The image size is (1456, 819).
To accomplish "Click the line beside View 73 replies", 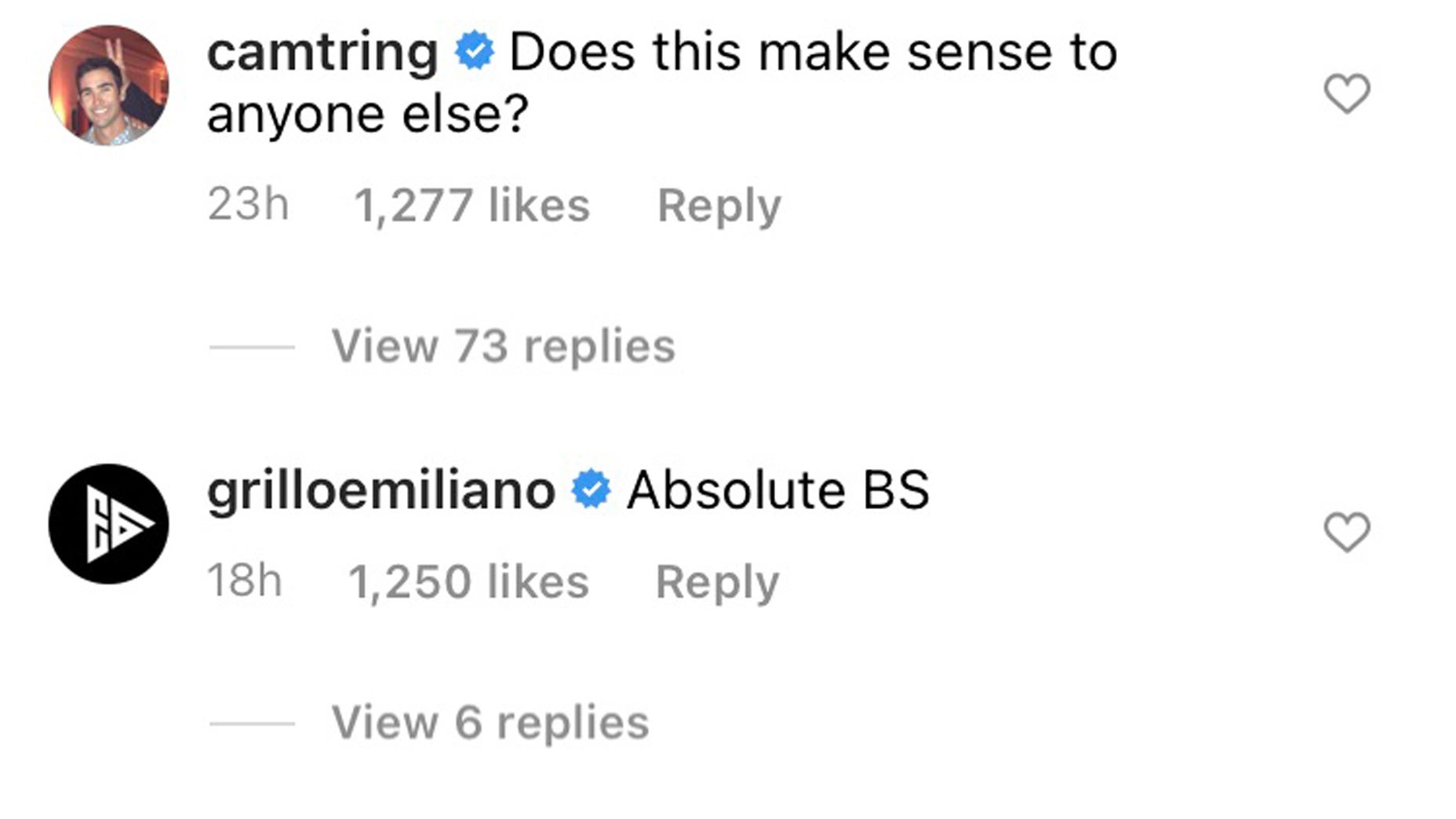I will (x=252, y=347).
